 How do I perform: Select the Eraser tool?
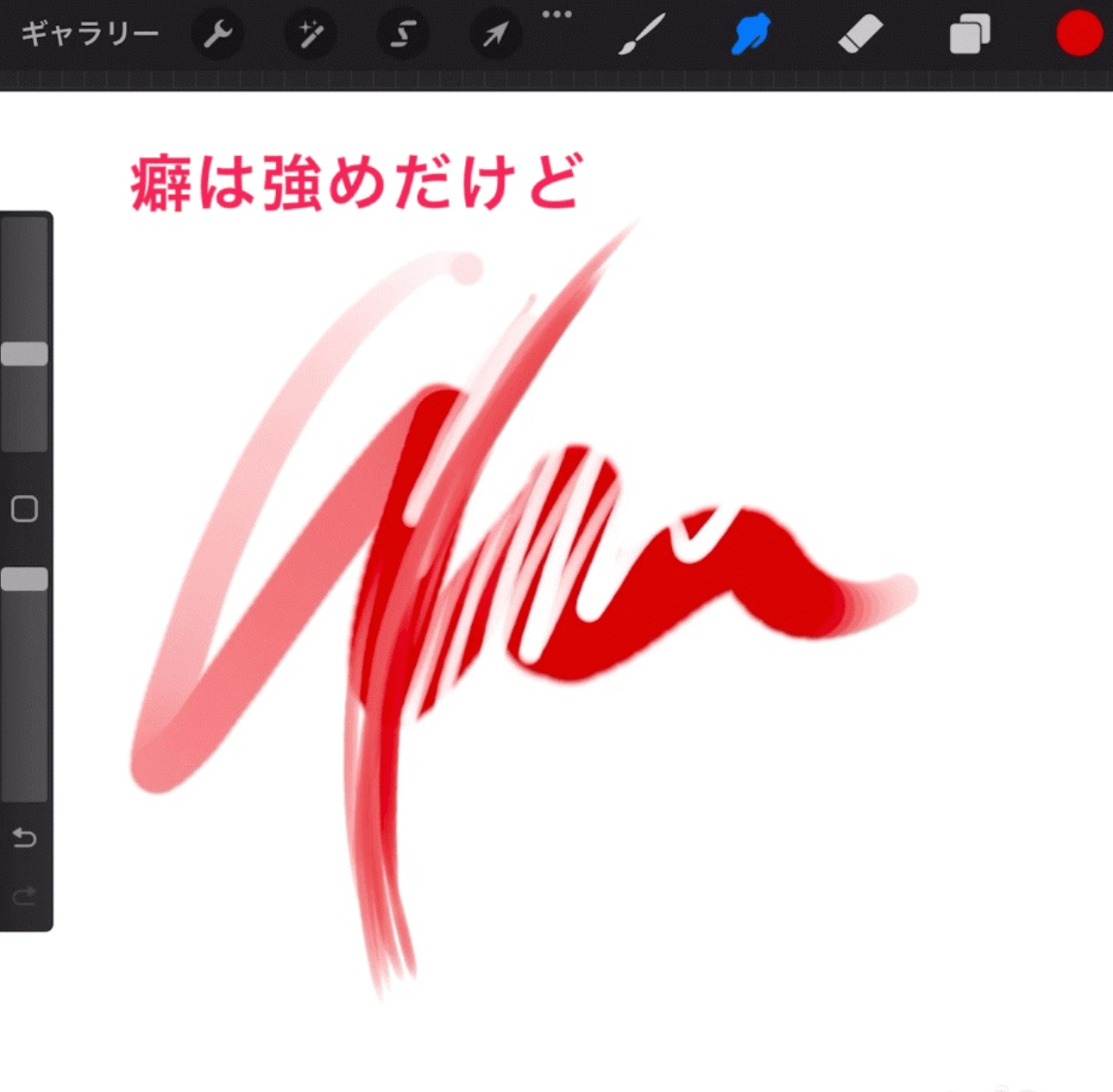click(860, 35)
